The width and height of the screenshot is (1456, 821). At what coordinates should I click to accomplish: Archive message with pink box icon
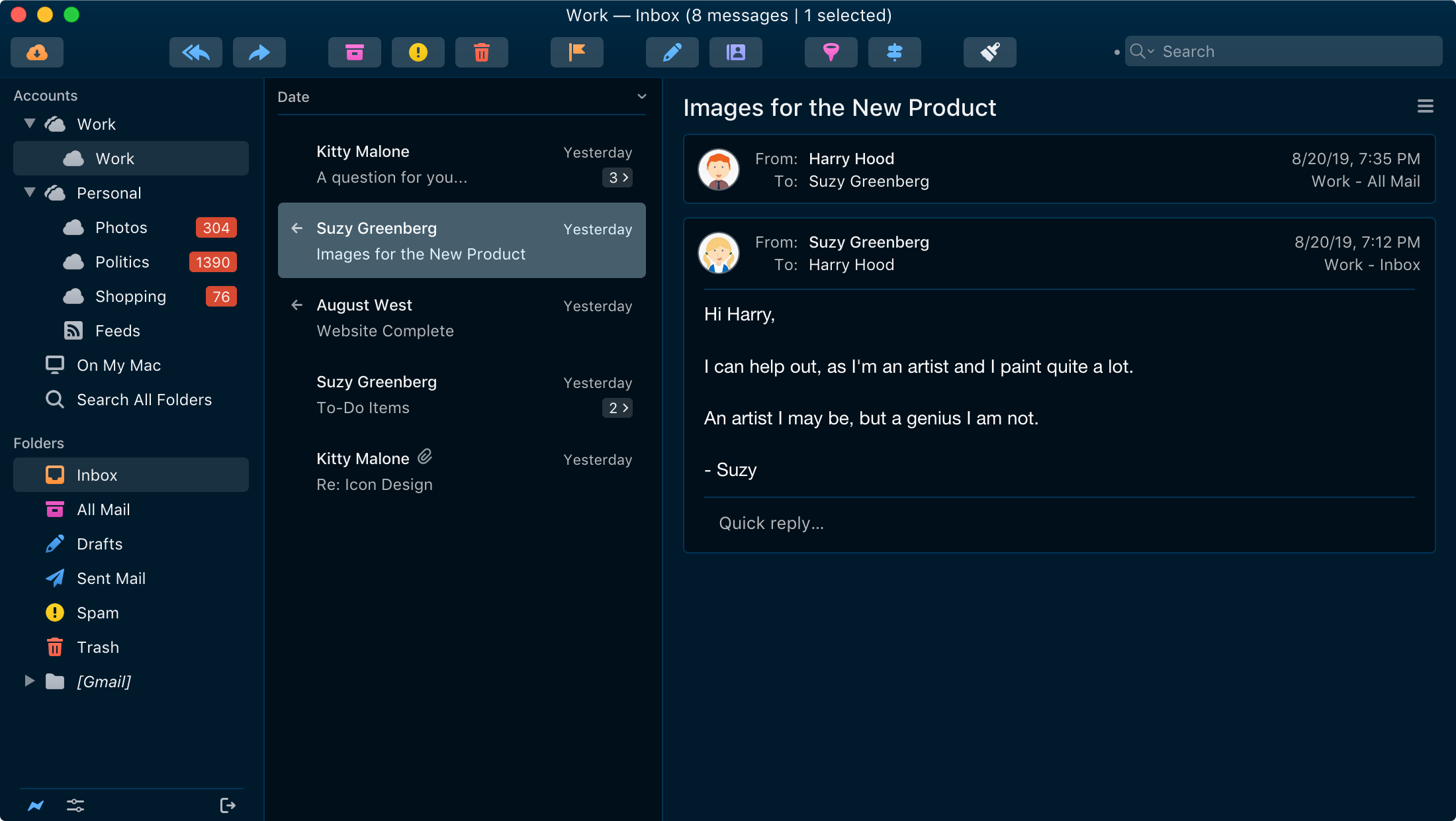click(355, 52)
